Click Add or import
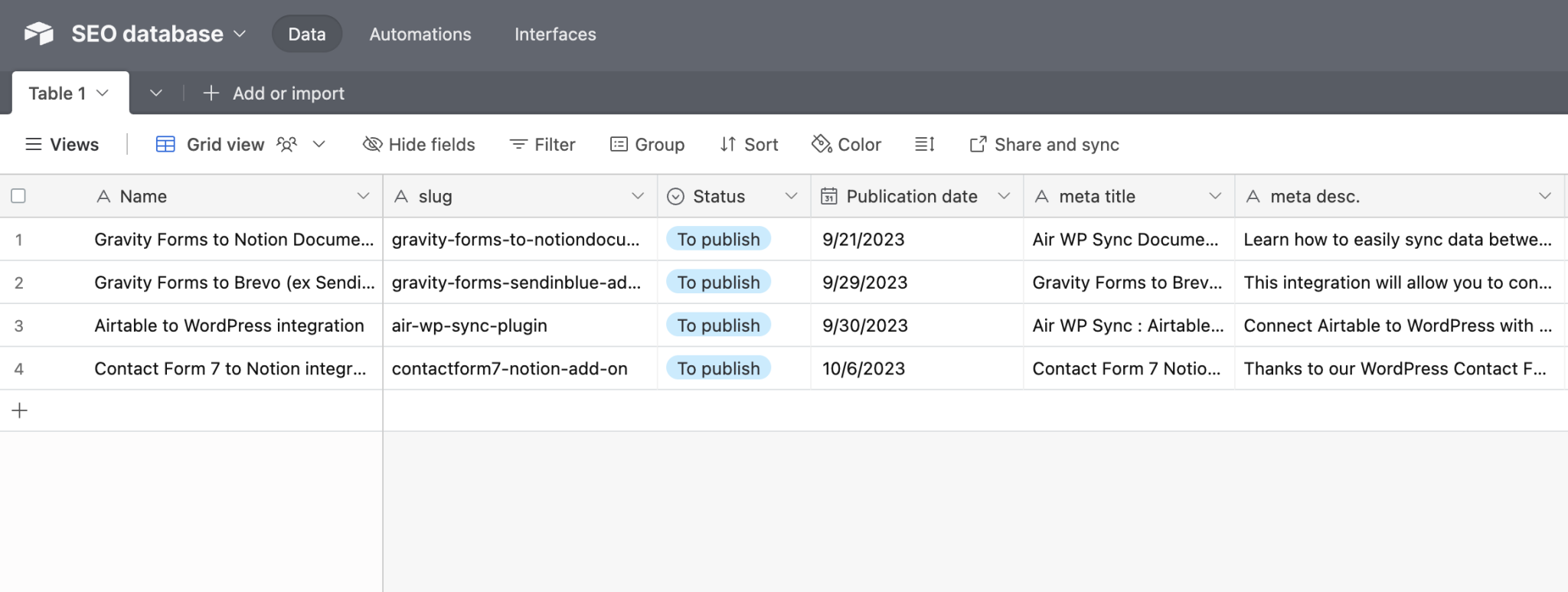 pos(289,93)
